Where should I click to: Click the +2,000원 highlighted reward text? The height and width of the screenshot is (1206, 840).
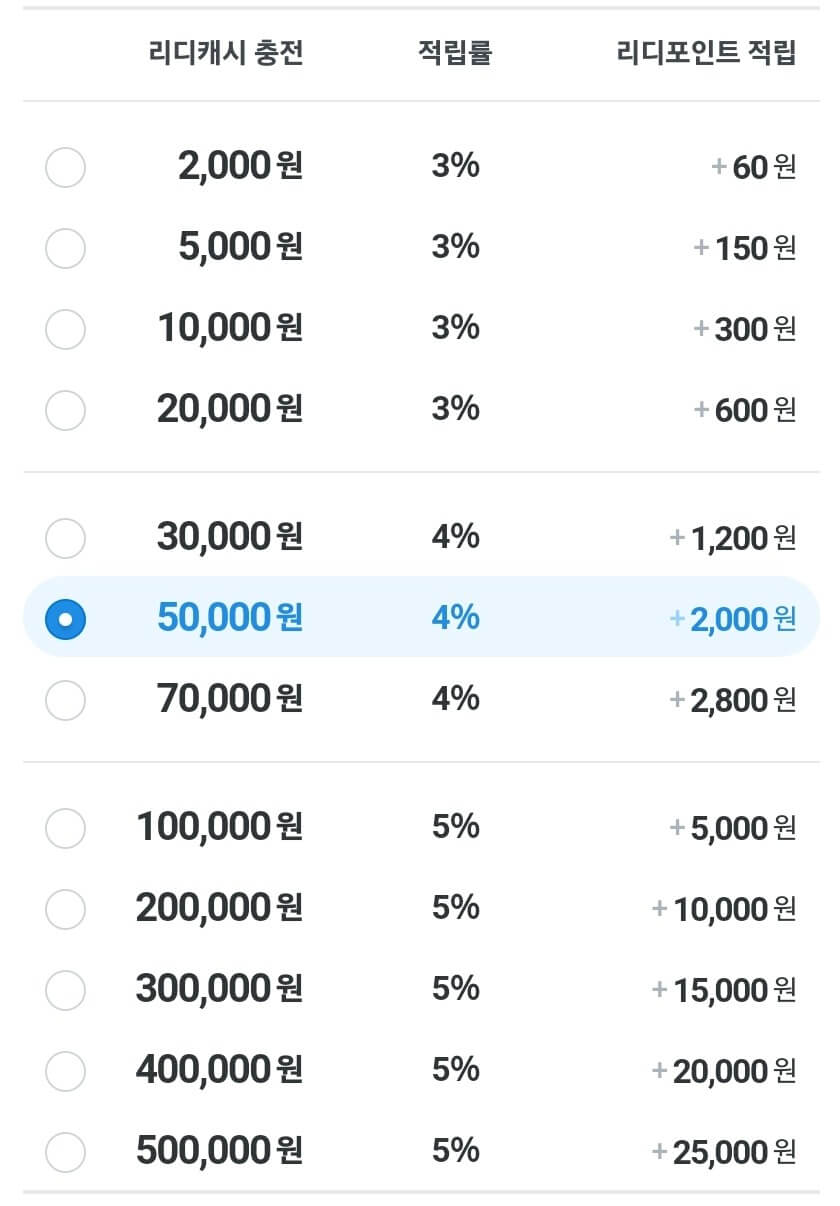pos(733,619)
